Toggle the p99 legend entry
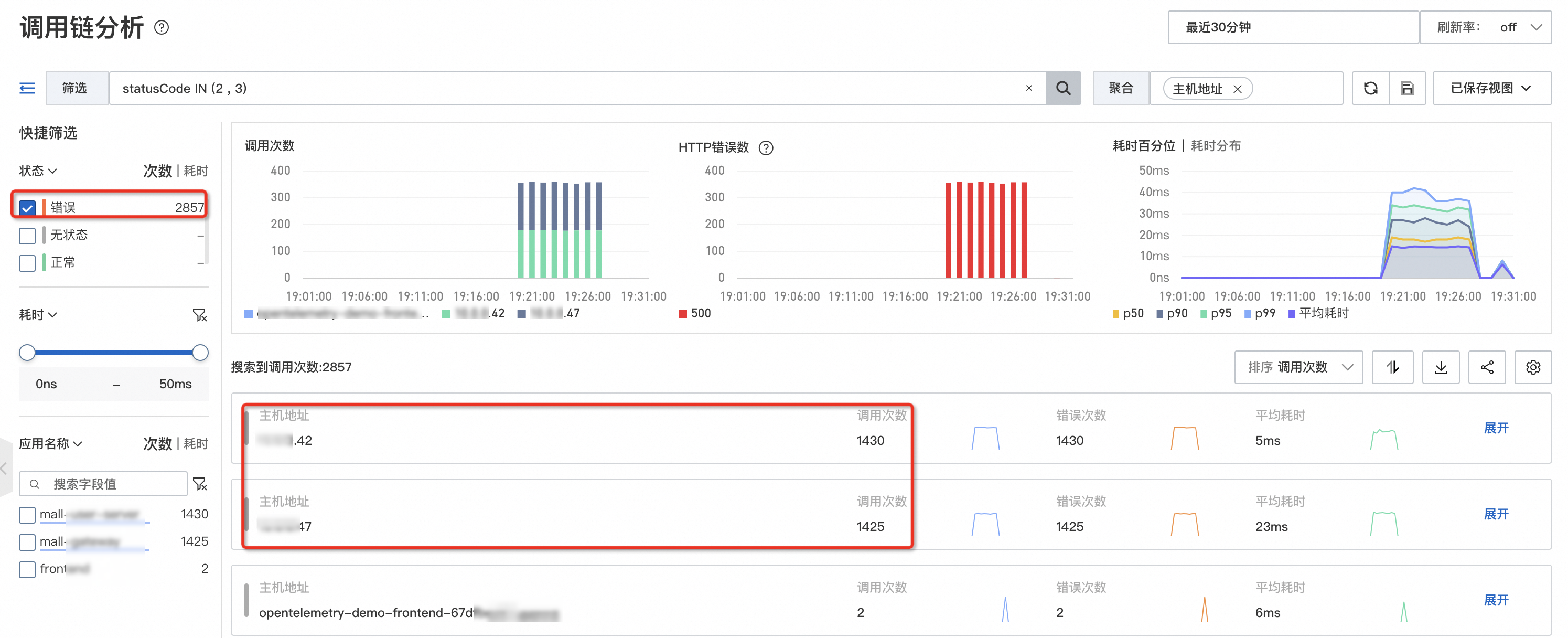Viewport: 1568px width, 638px height. (1260, 314)
